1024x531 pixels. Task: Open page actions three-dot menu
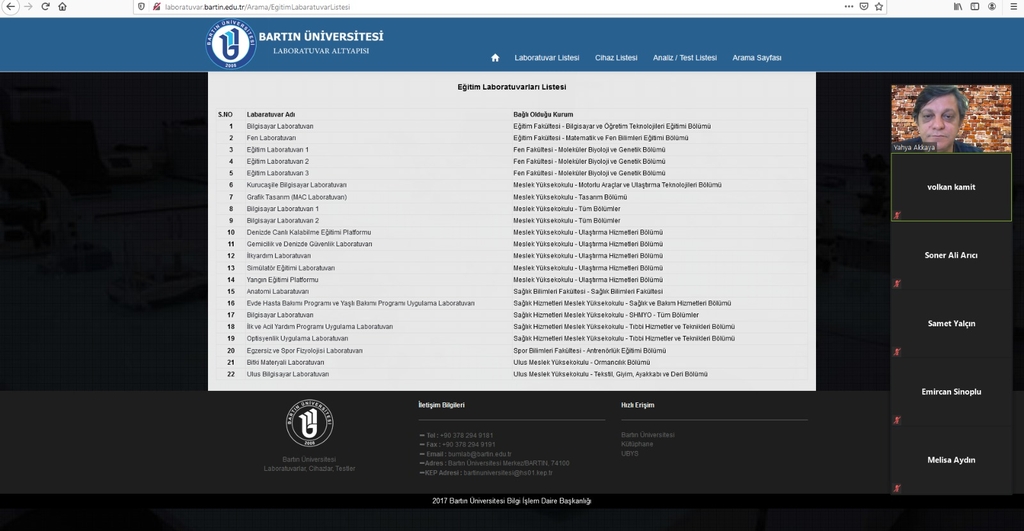click(x=847, y=6)
